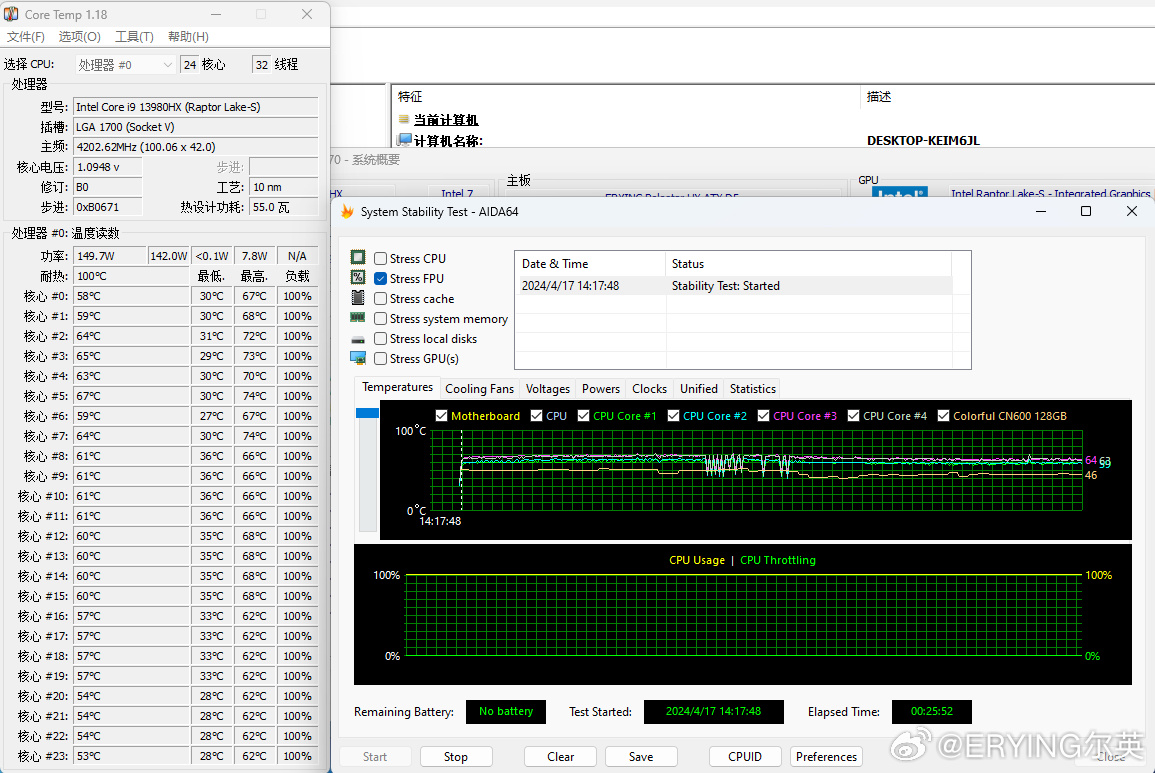Open the 选项(O) menu in Core Temp
Screen dimensions: 1155x773
(x=78, y=36)
